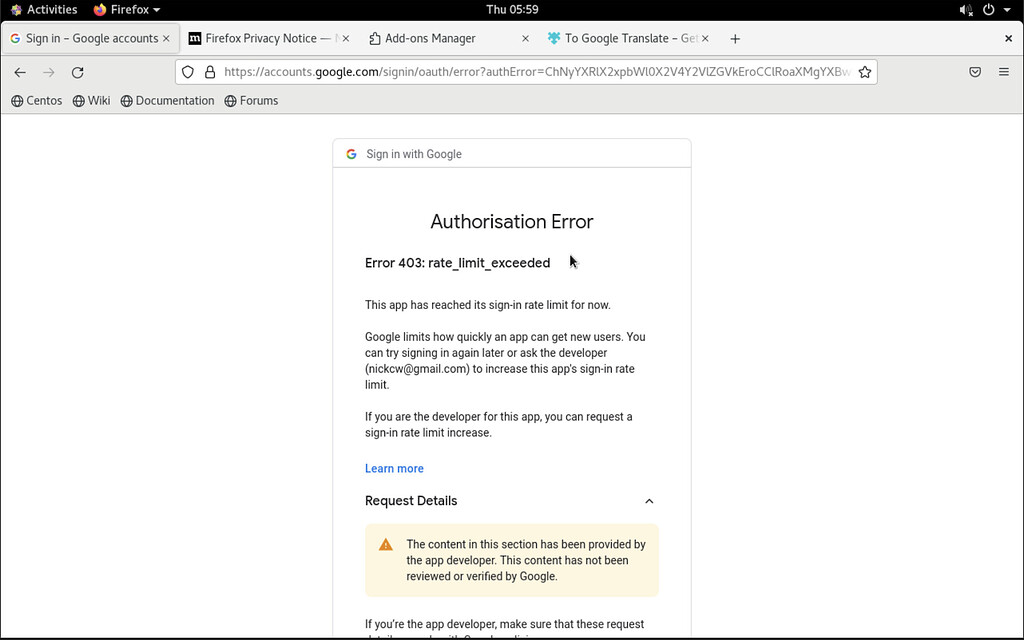Click the shield tracking protection icon

click(x=187, y=71)
